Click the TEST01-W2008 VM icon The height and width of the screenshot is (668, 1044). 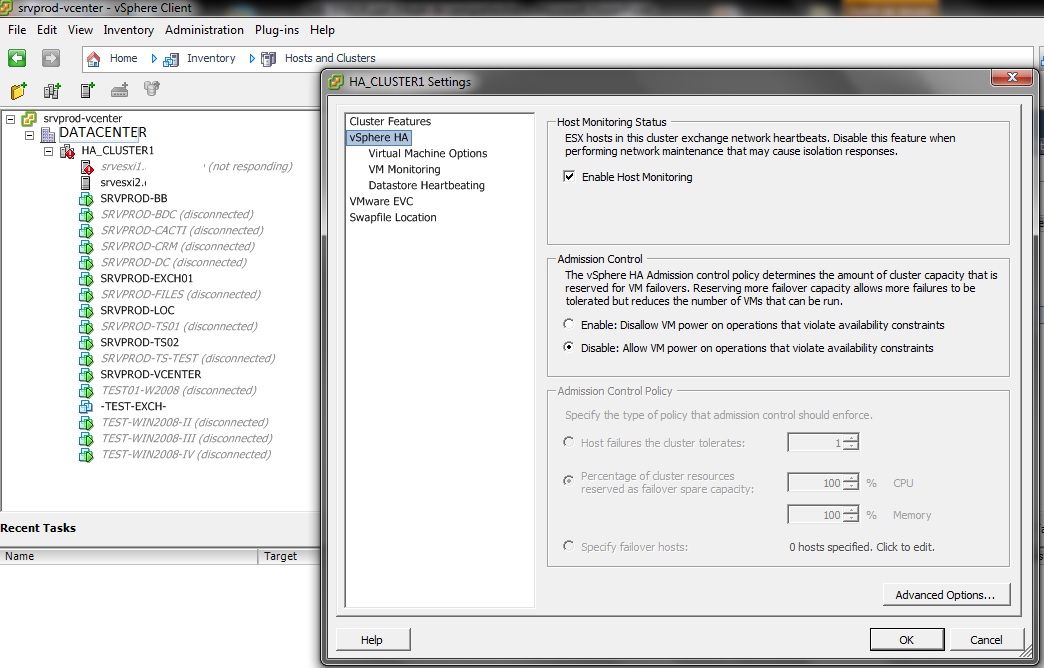pos(86,390)
